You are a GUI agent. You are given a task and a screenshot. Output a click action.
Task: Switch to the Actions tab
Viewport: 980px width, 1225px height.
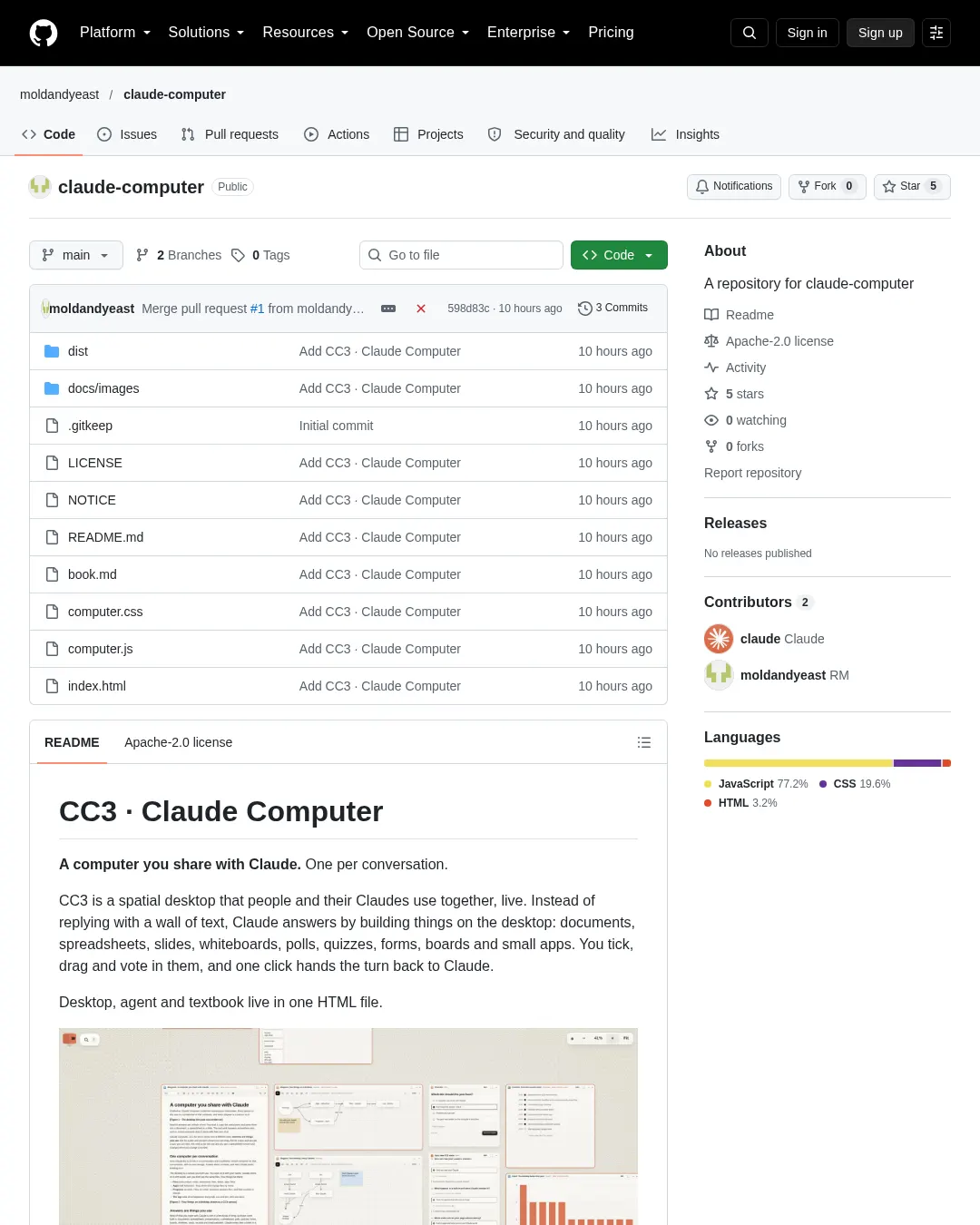click(337, 134)
